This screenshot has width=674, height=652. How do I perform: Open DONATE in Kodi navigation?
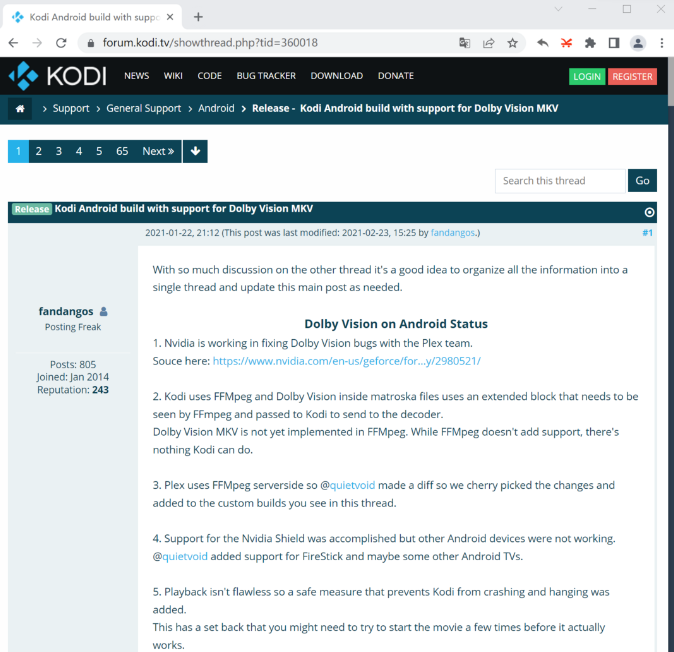[395, 76]
